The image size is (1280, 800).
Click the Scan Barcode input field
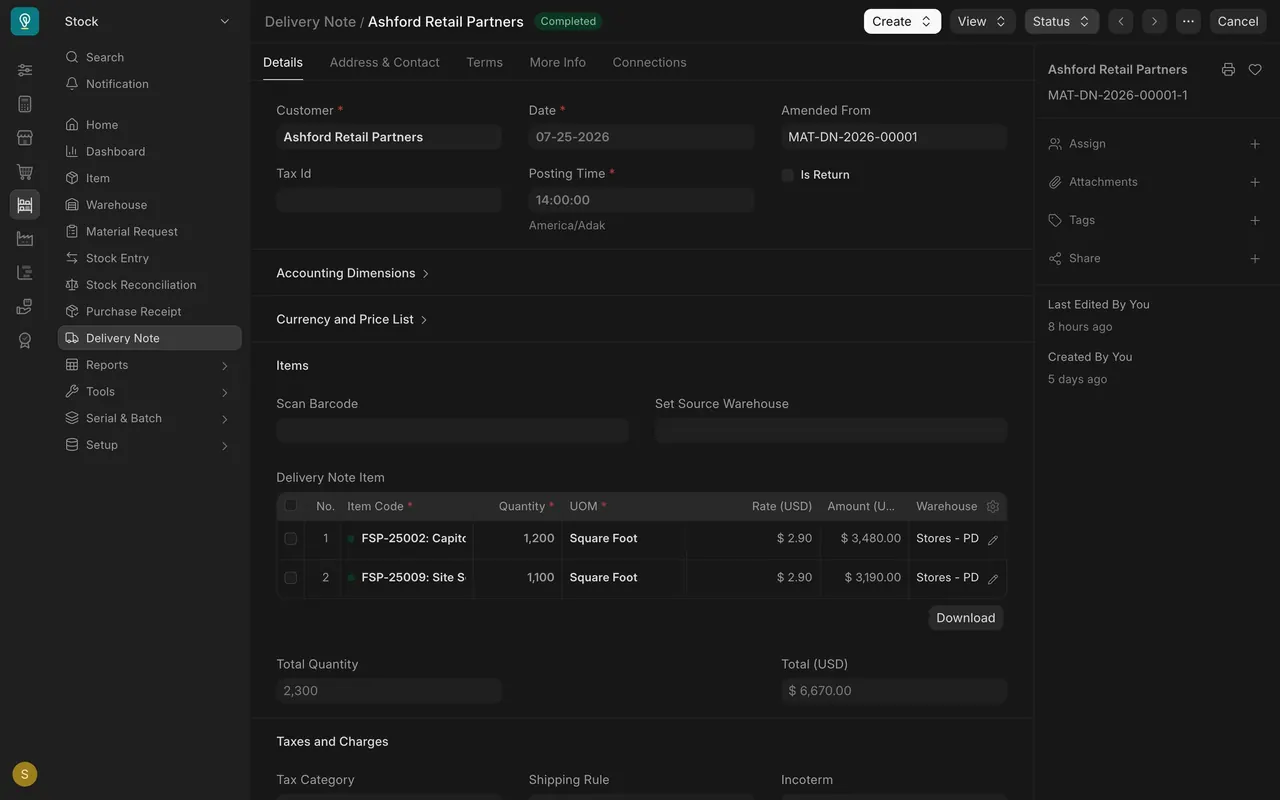pyautogui.click(x=452, y=430)
